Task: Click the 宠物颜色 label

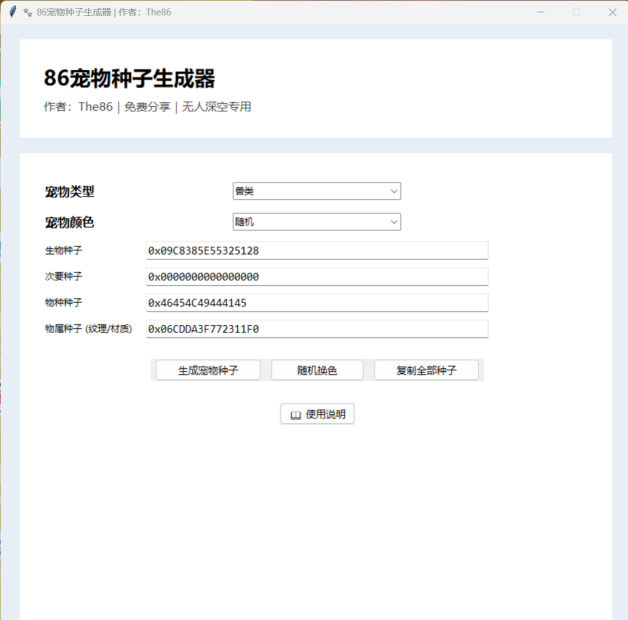Action: 70,222
